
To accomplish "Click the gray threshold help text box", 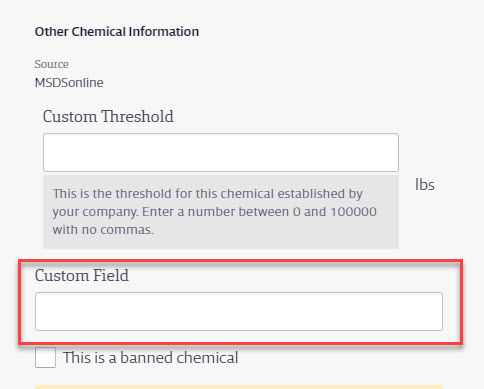I will [x=221, y=212].
